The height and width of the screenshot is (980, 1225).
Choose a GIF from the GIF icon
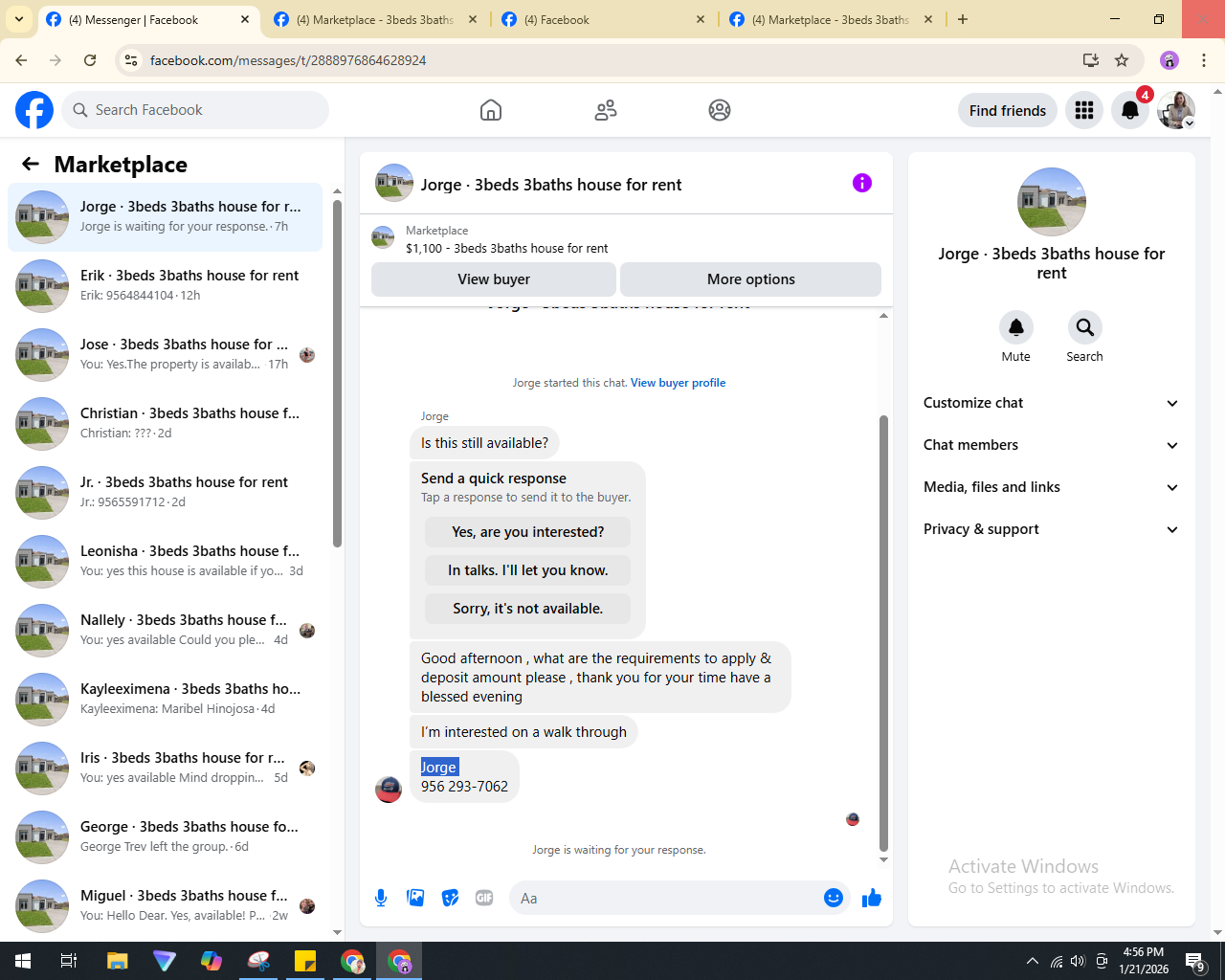(x=484, y=898)
